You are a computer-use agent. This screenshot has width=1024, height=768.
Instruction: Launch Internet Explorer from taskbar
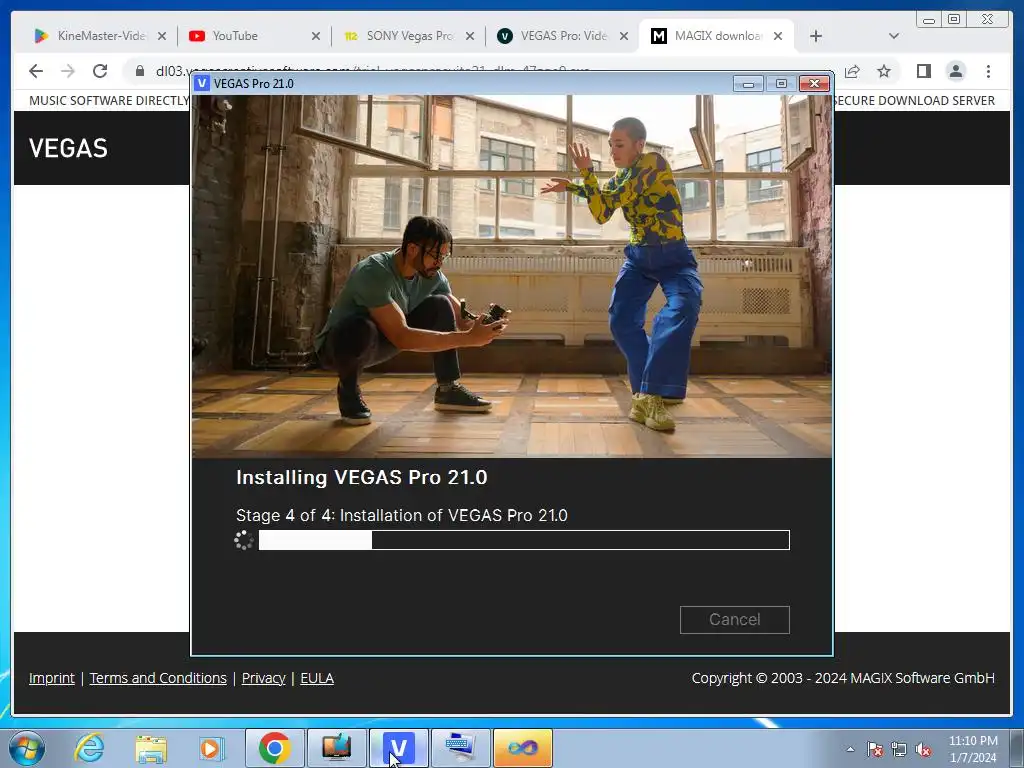coord(89,748)
